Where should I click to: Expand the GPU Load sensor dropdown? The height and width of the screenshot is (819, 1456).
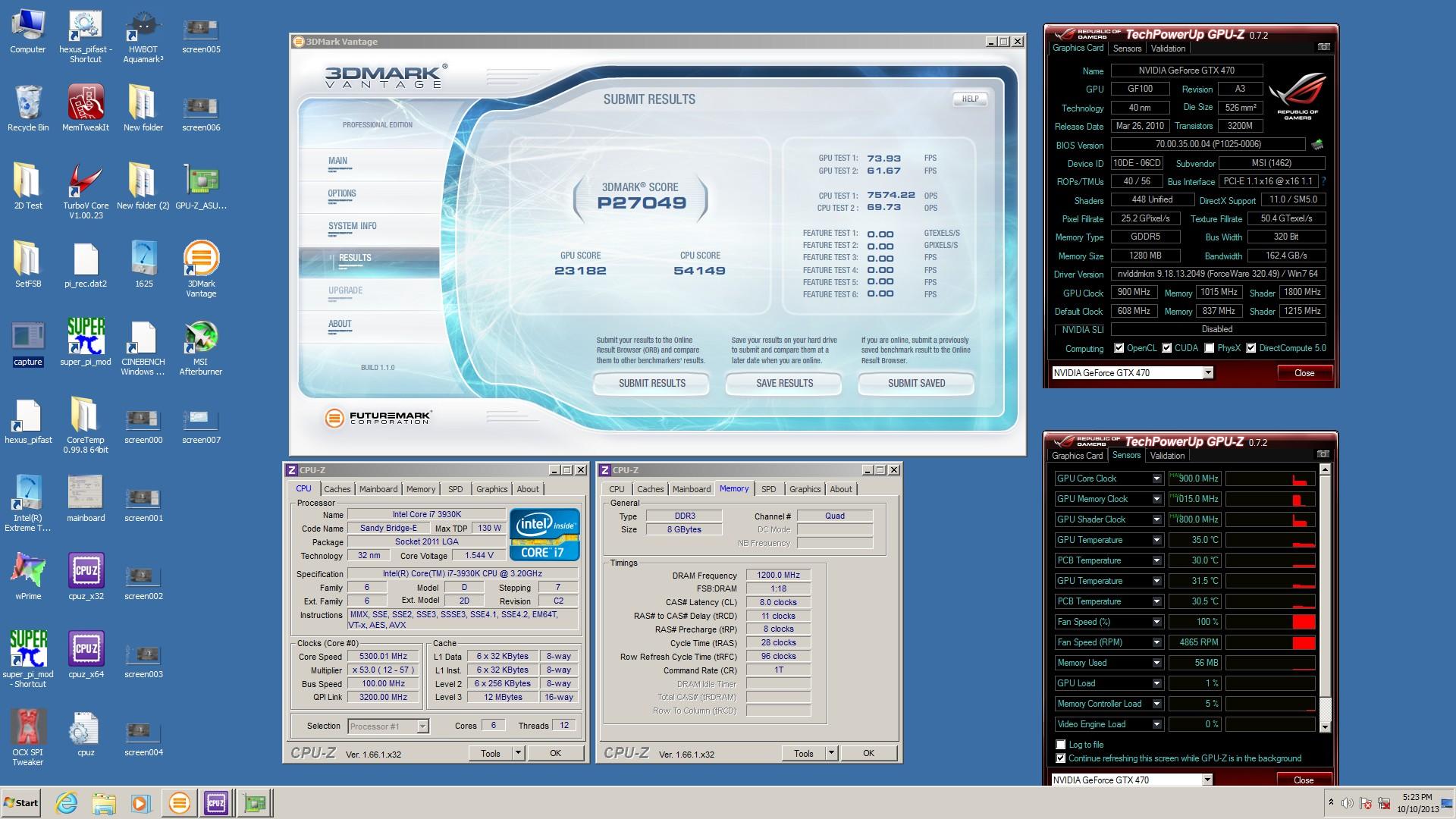(1156, 683)
